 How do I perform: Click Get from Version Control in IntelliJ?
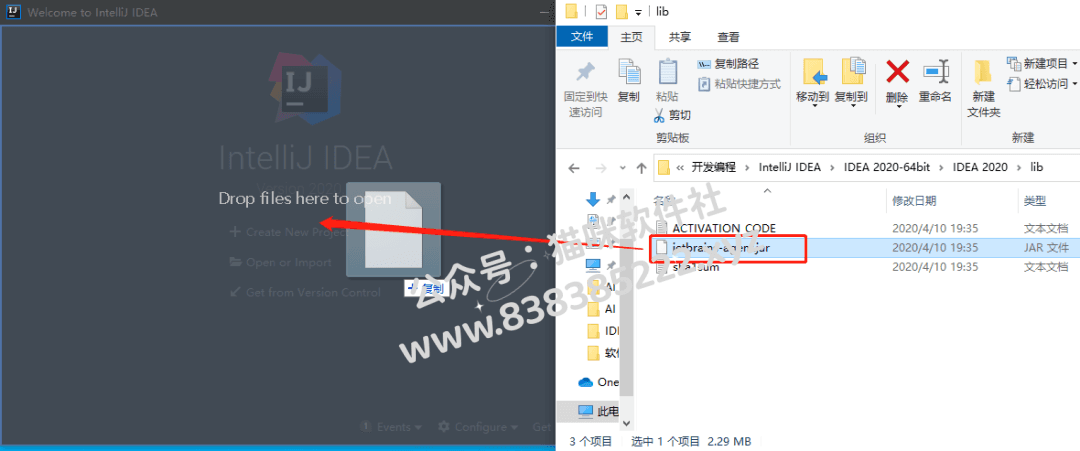click(x=304, y=293)
